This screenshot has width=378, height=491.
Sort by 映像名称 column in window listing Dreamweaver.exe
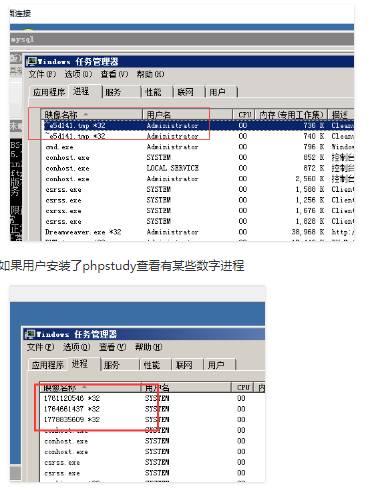(x=92, y=115)
